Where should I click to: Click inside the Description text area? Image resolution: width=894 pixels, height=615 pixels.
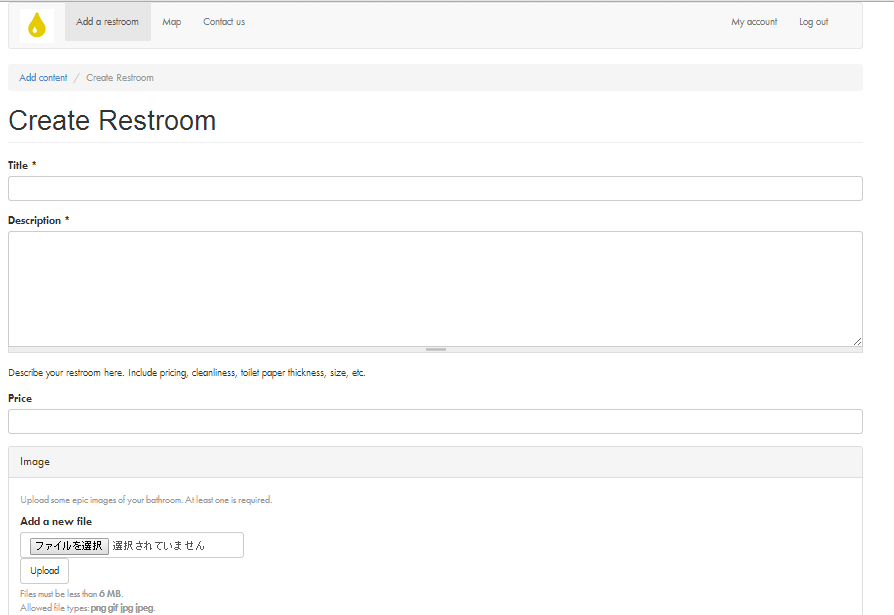pos(435,288)
